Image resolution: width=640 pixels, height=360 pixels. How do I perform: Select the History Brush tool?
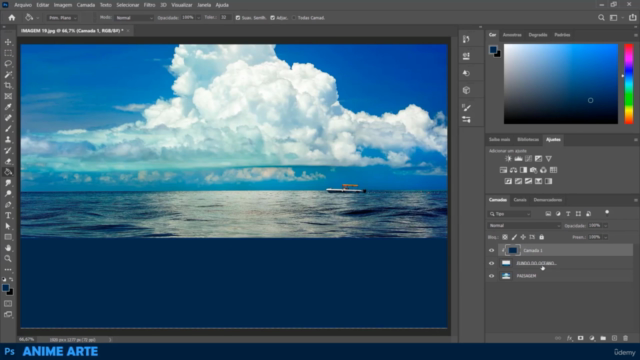[x=8, y=150]
